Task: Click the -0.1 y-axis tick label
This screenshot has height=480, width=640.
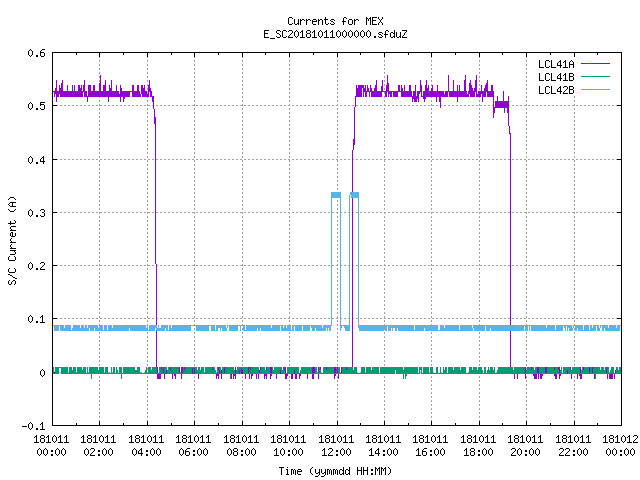Action: coord(33,426)
